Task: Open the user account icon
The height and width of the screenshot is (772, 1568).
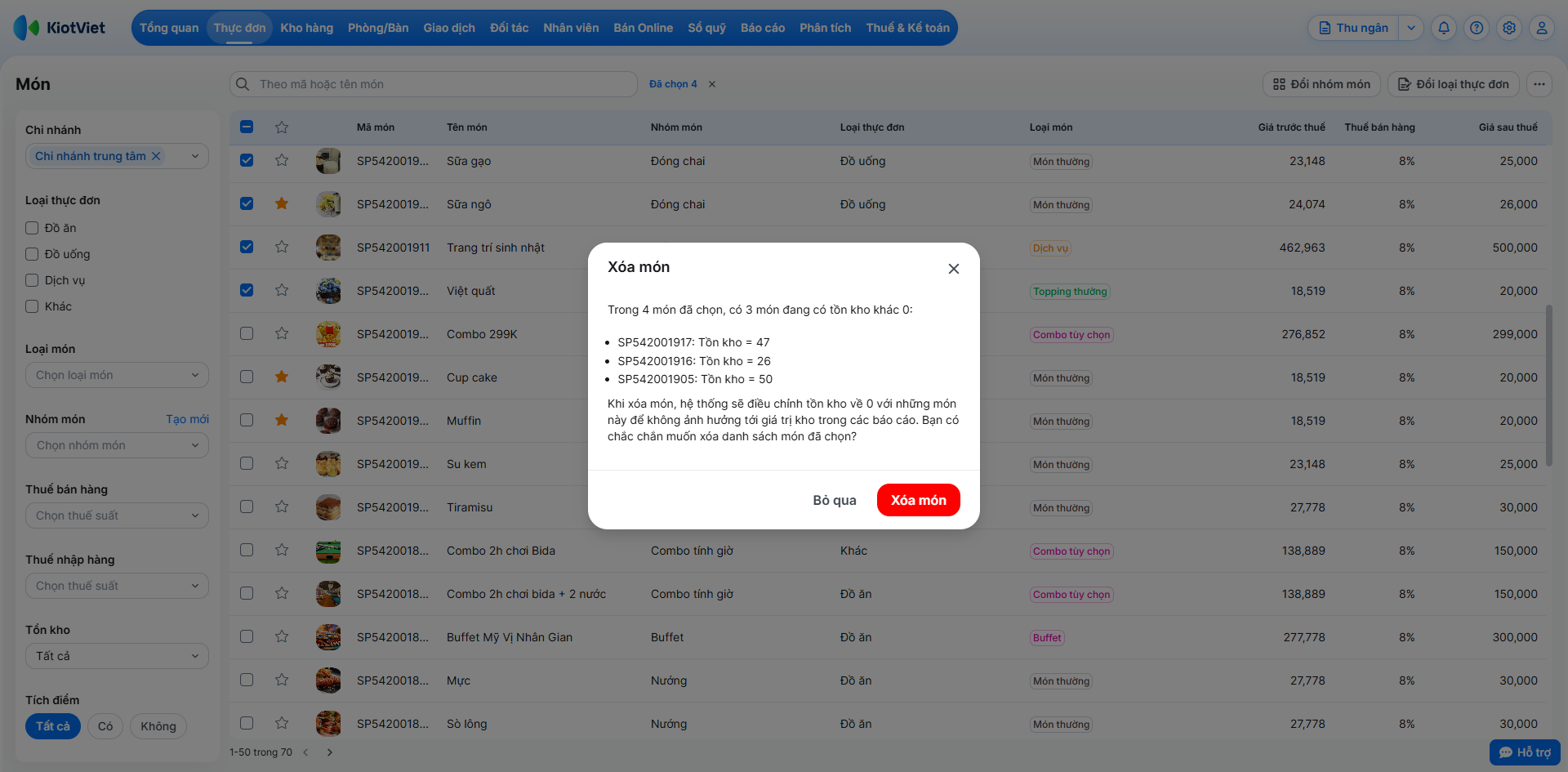Action: (x=1542, y=28)
